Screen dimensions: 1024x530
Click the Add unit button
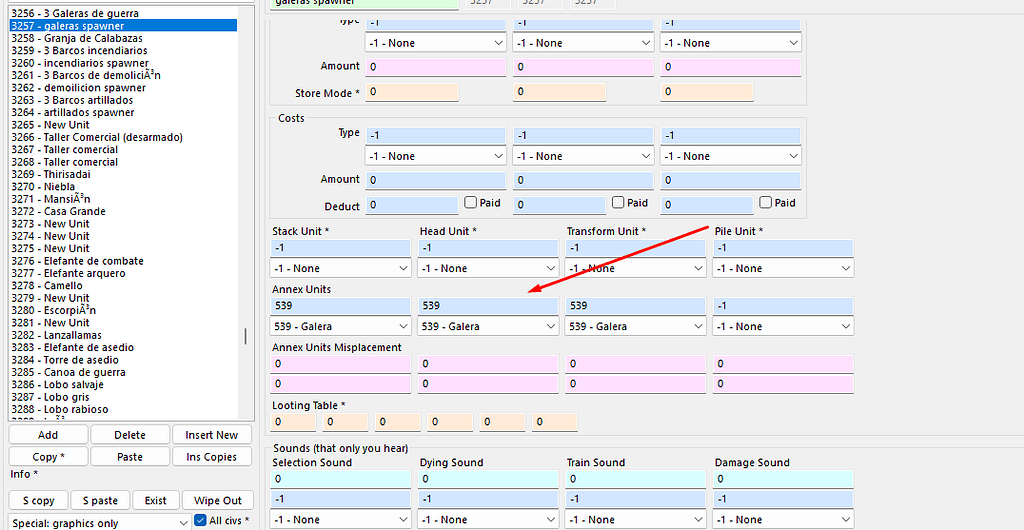click(x=48, y=435)
